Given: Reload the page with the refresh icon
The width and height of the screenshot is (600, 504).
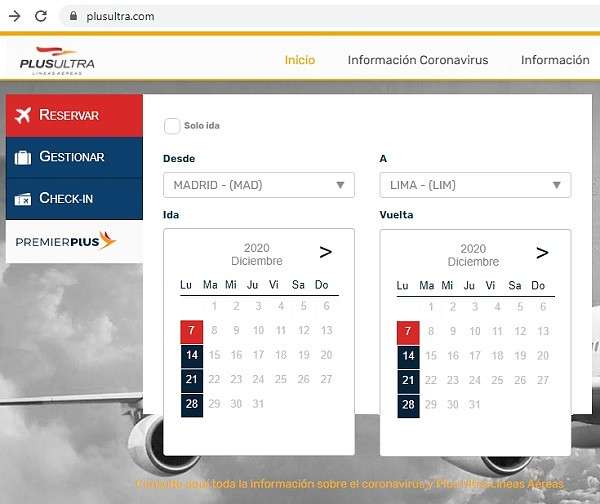Looking at the screenshot, I should (x=41, y=16).
